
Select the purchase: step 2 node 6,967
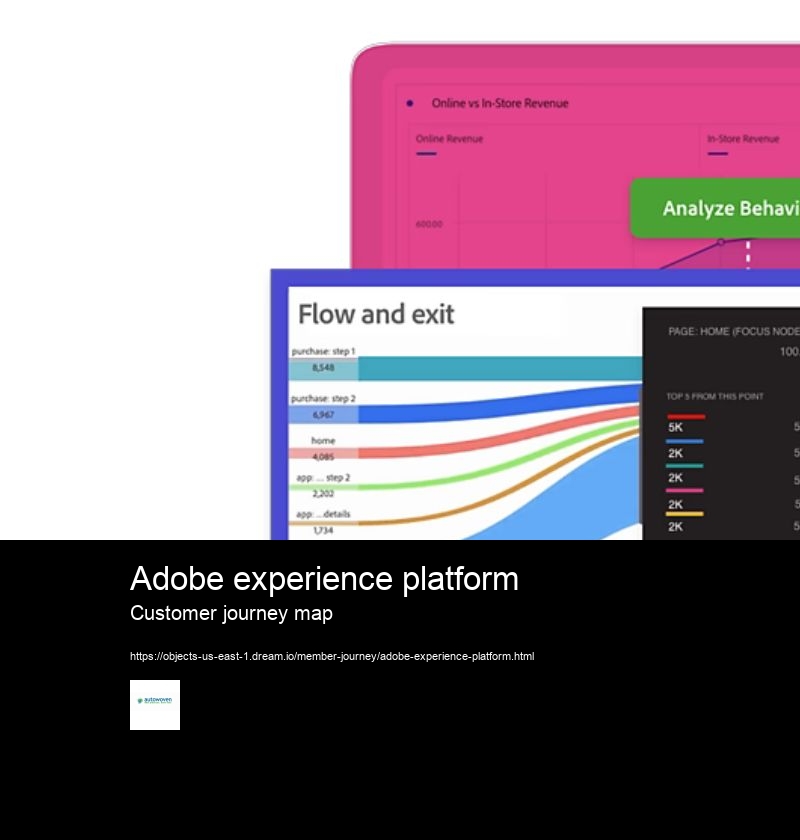tap(324, 415)
